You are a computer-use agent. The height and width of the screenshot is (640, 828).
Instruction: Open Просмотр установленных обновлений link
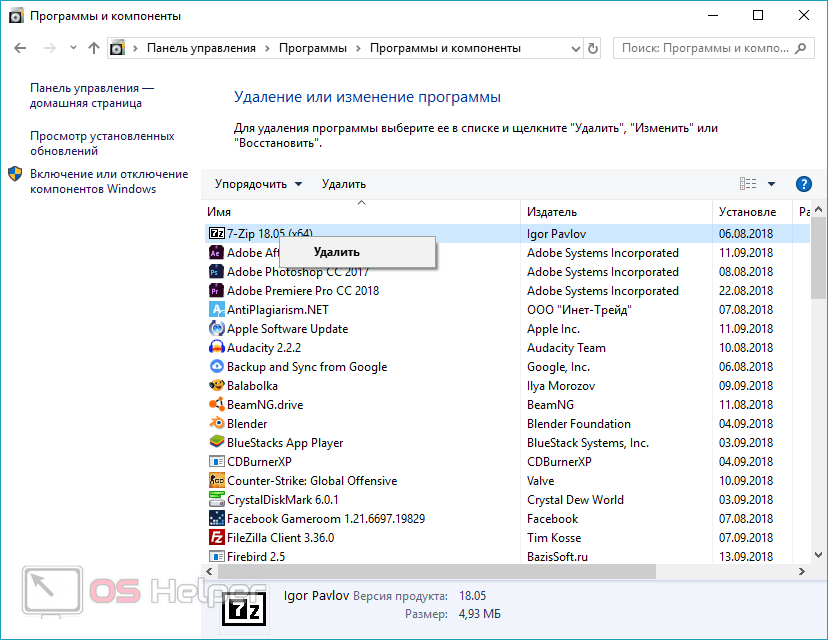(x=102, y=143)
